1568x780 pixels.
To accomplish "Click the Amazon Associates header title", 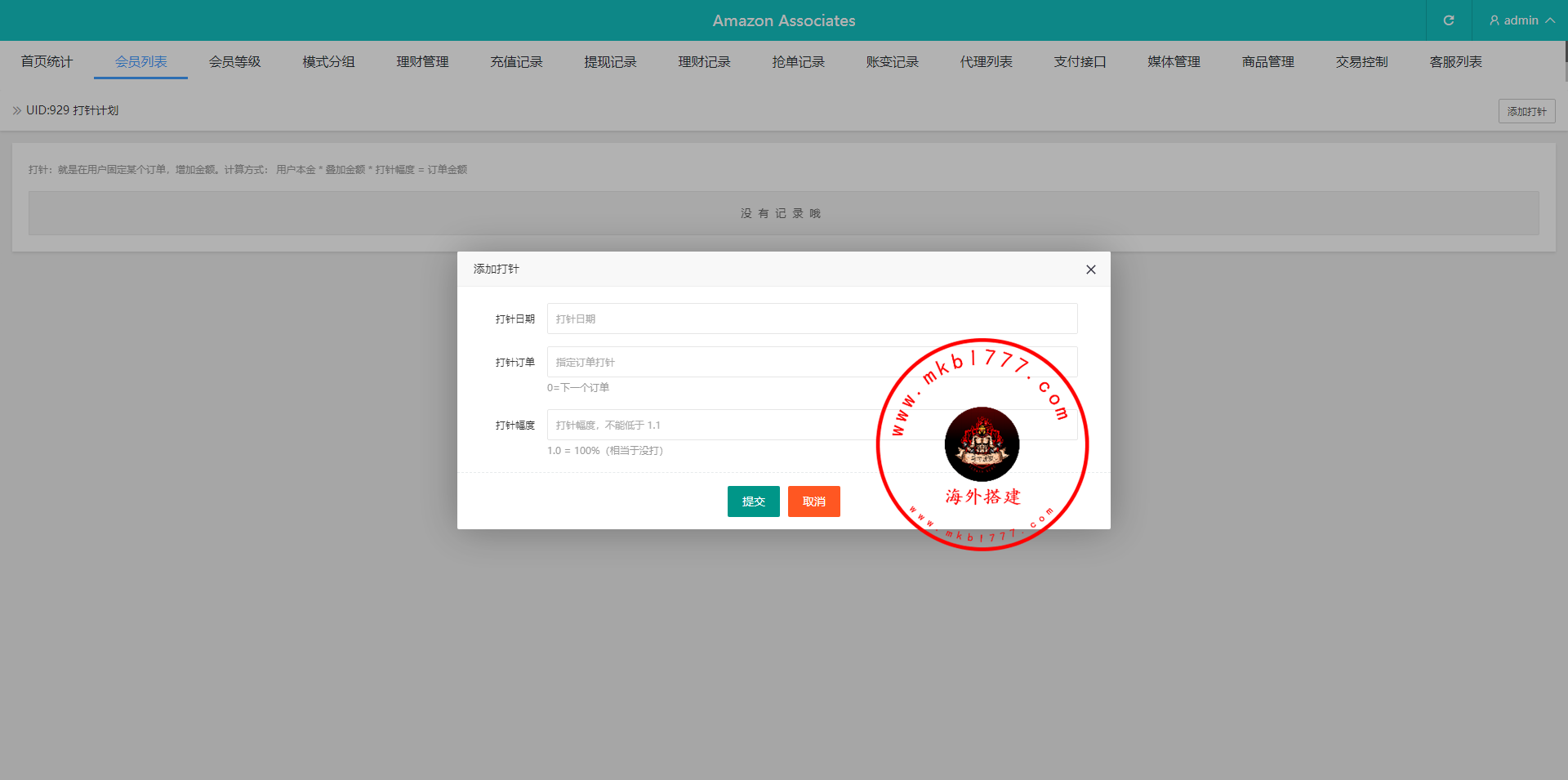I will [x=784, y=20].
